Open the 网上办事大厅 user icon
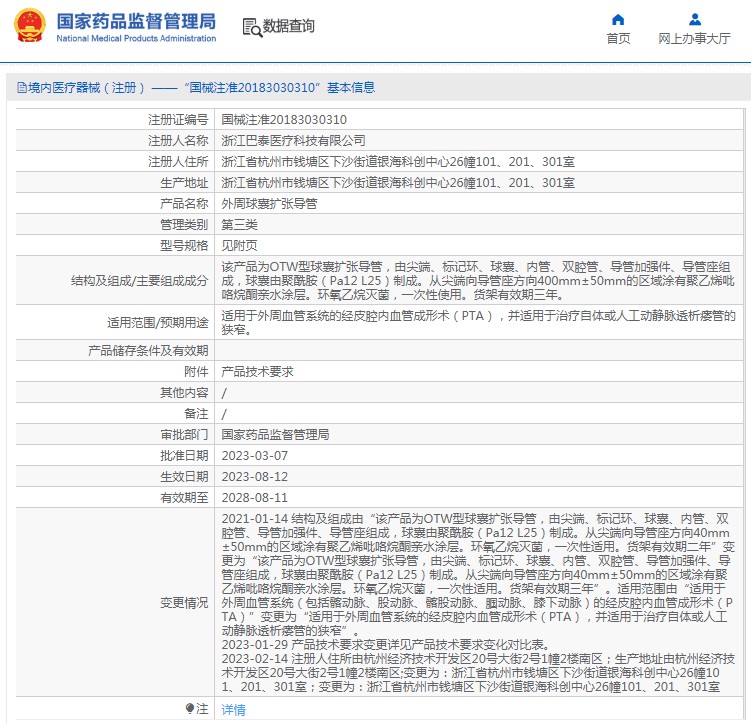Image resolution: width=751 pixels, height=724 pixels. point(694,20)
